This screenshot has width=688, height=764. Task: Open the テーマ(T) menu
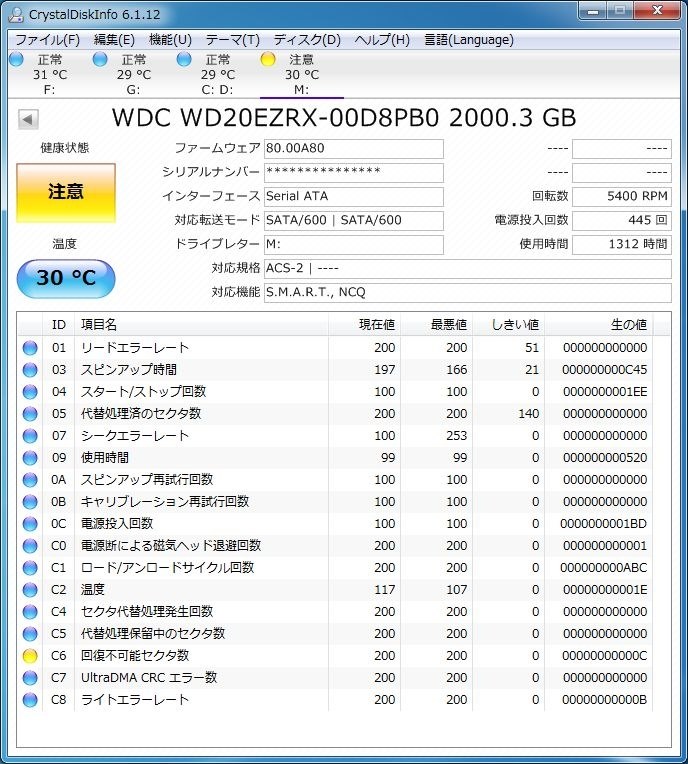[232, 40]
